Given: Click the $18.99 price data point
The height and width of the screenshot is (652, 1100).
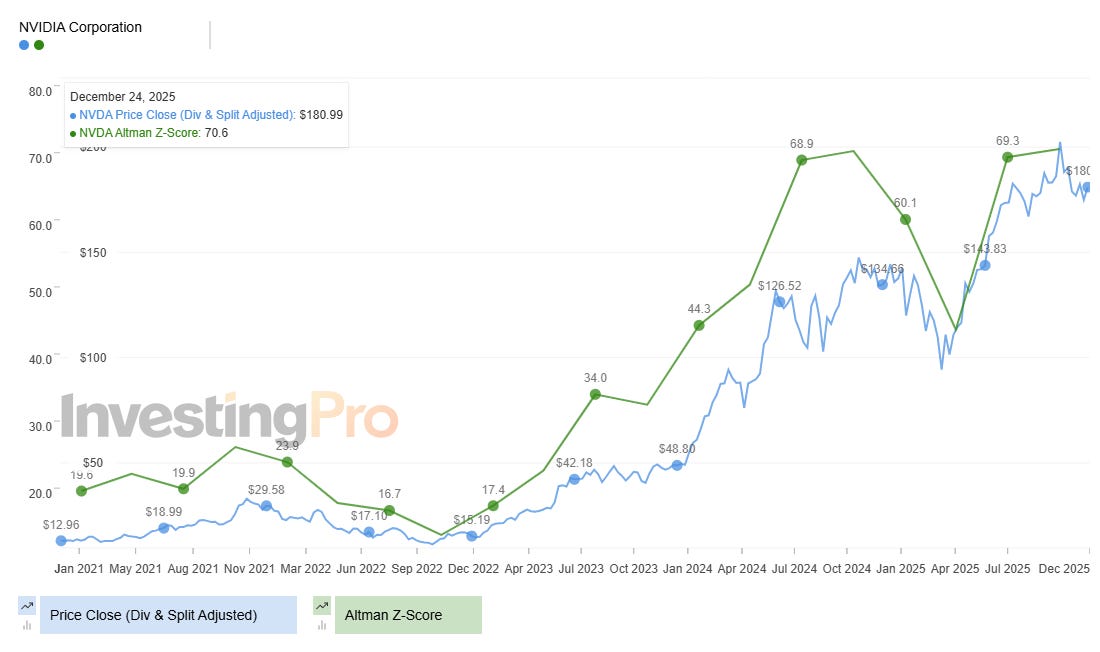Looking at the screenshot, I should click(x=163, y=528).
